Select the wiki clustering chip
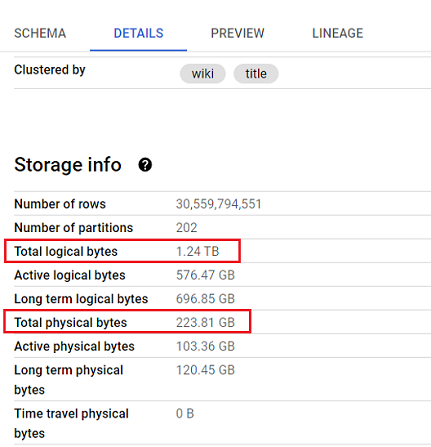 203,74
